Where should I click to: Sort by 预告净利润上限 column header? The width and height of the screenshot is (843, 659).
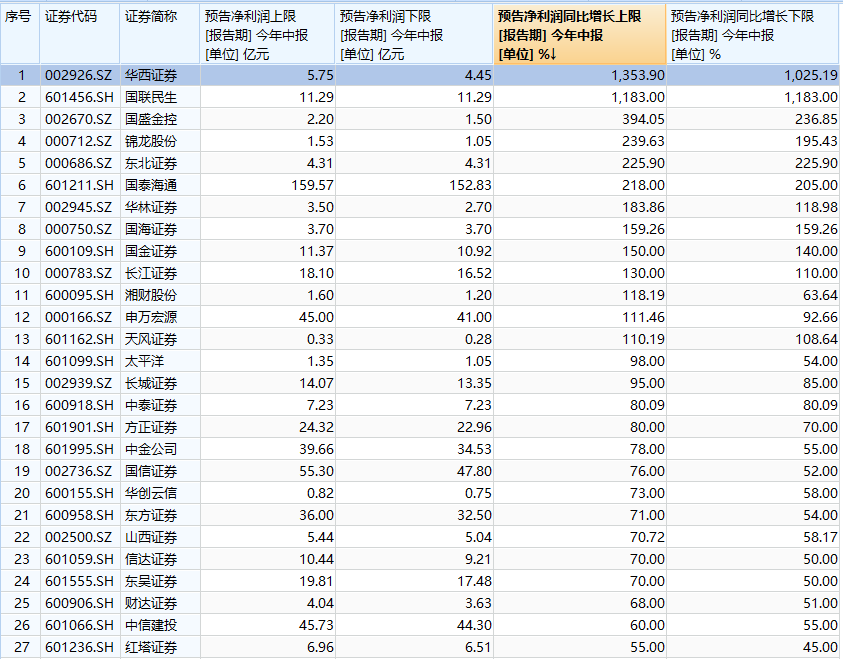(267, 34)
